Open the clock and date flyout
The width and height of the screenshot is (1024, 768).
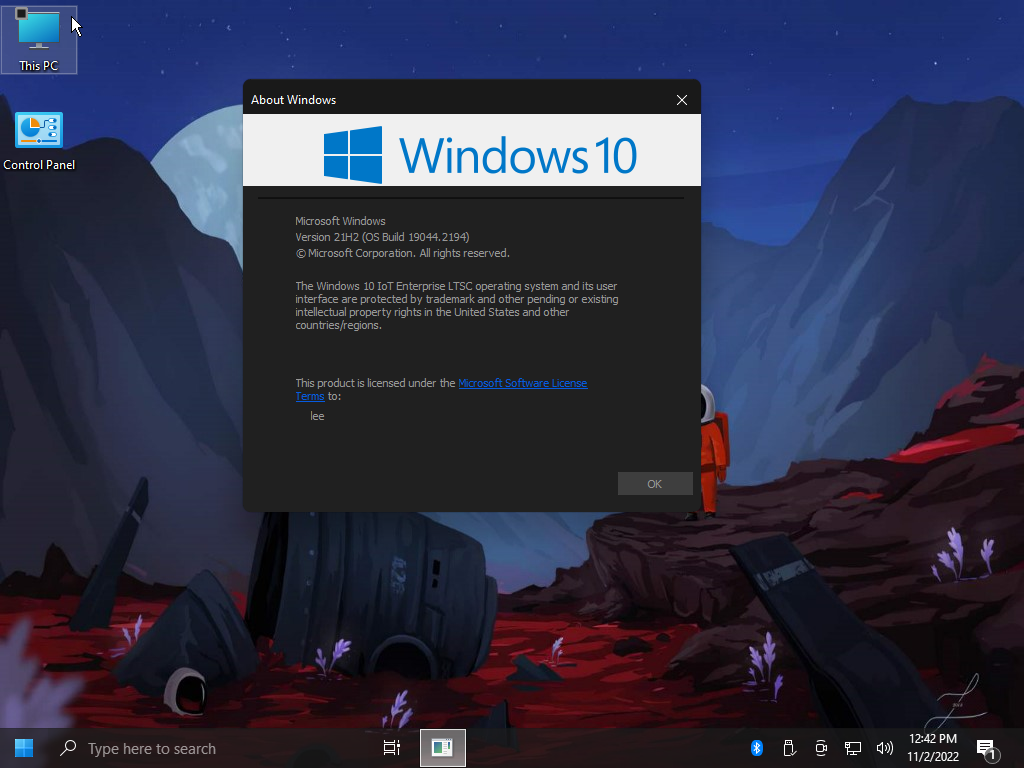coord(932,748)
